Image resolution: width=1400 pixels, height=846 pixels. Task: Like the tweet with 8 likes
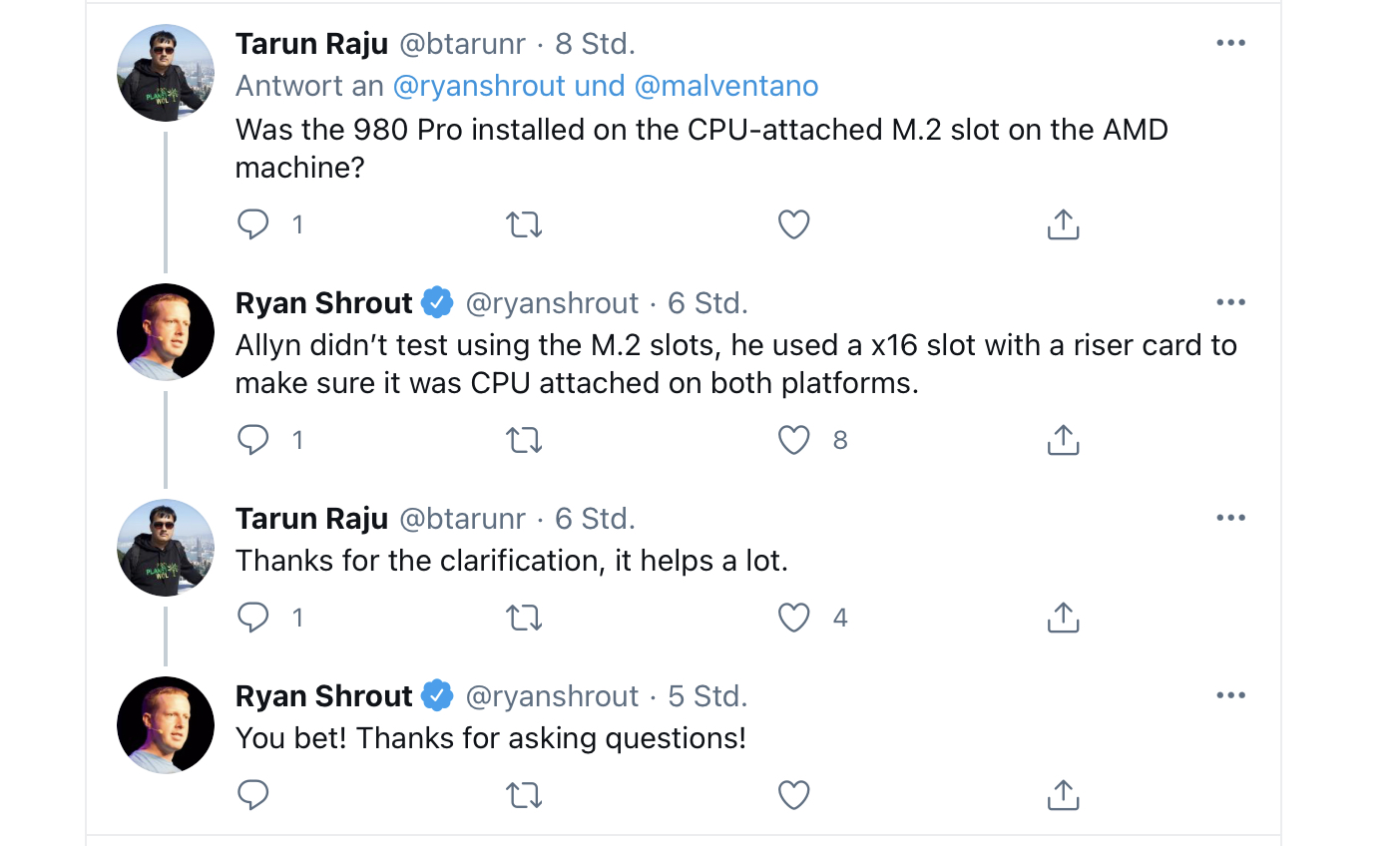[x=793, y=440]
